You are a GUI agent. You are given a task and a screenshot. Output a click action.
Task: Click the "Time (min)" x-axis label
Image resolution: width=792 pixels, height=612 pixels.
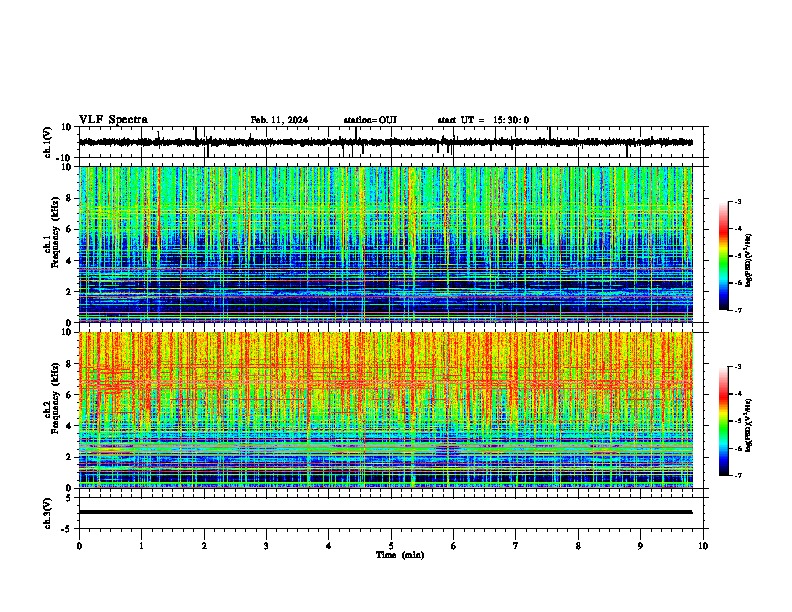(400, 555)
